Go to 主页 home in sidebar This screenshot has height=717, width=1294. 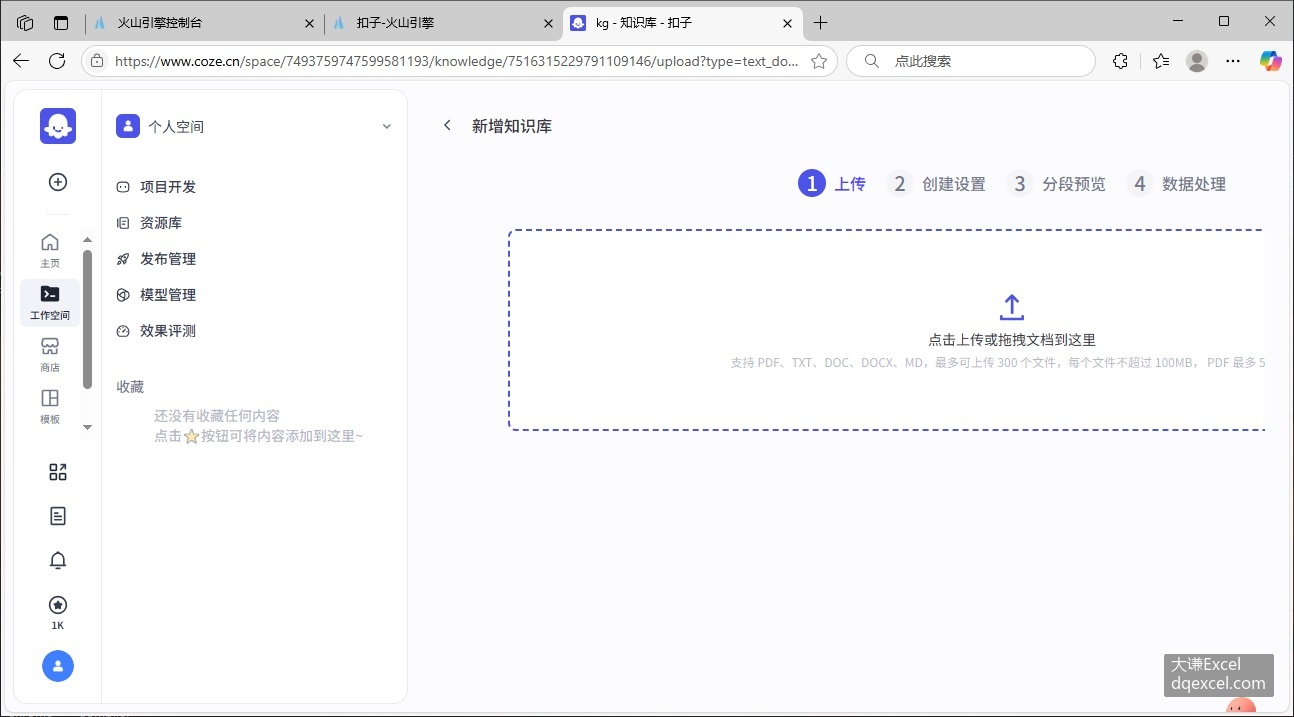point(50,250)
